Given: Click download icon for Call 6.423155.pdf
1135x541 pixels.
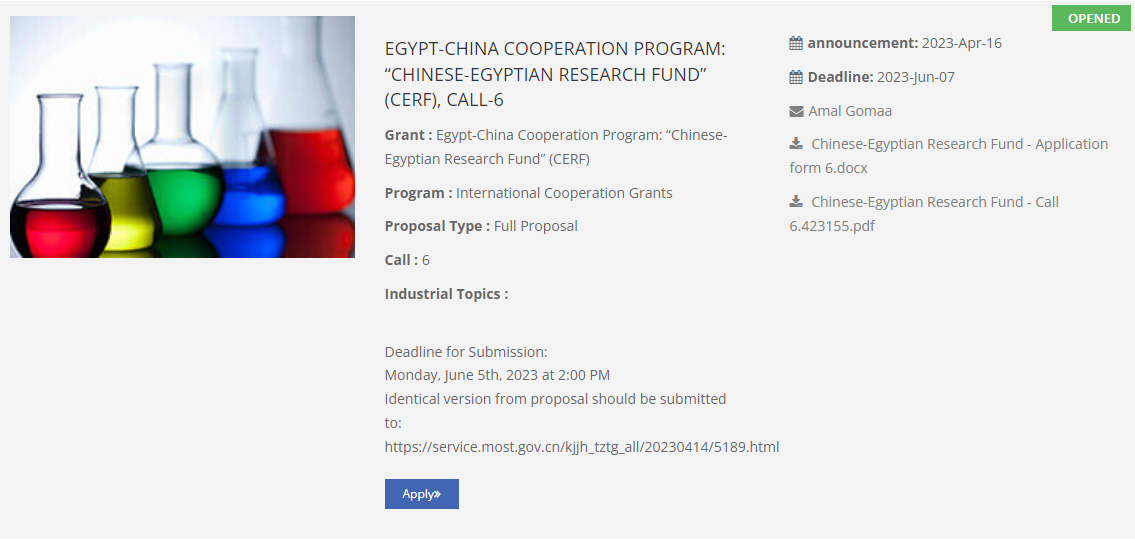Looking at the screenshot, I should 796,202.
